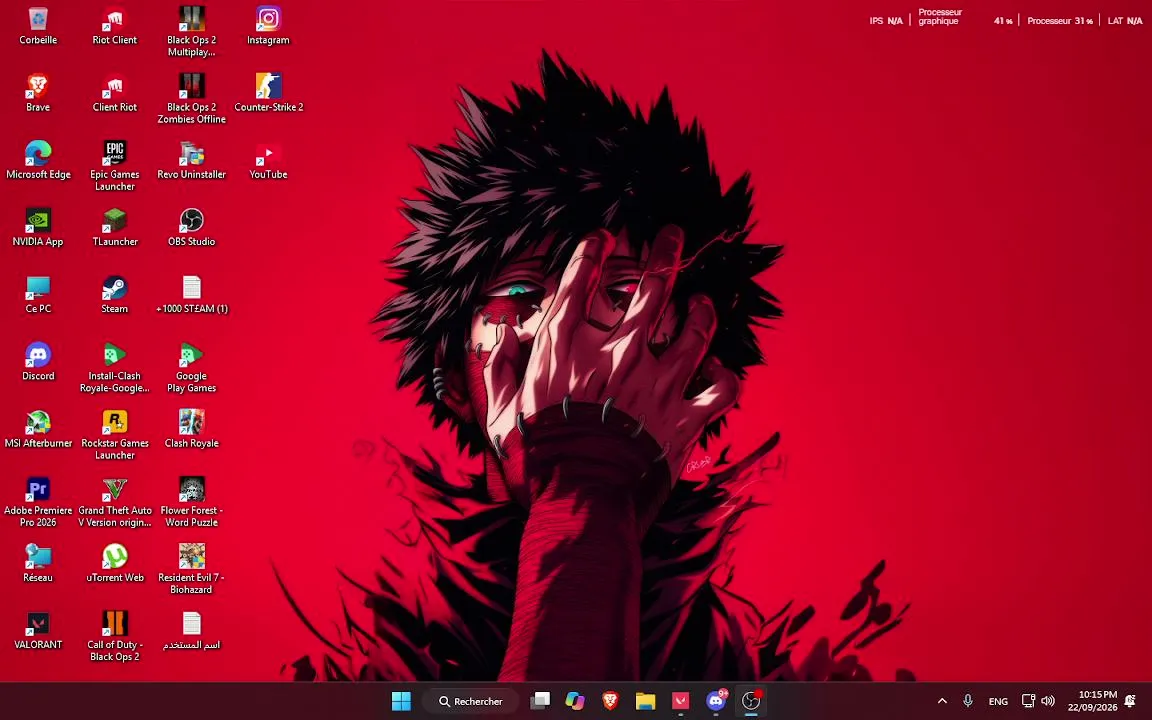Open the volume control in tray
Screen dimensions: 1152x720
[1048, 701]
